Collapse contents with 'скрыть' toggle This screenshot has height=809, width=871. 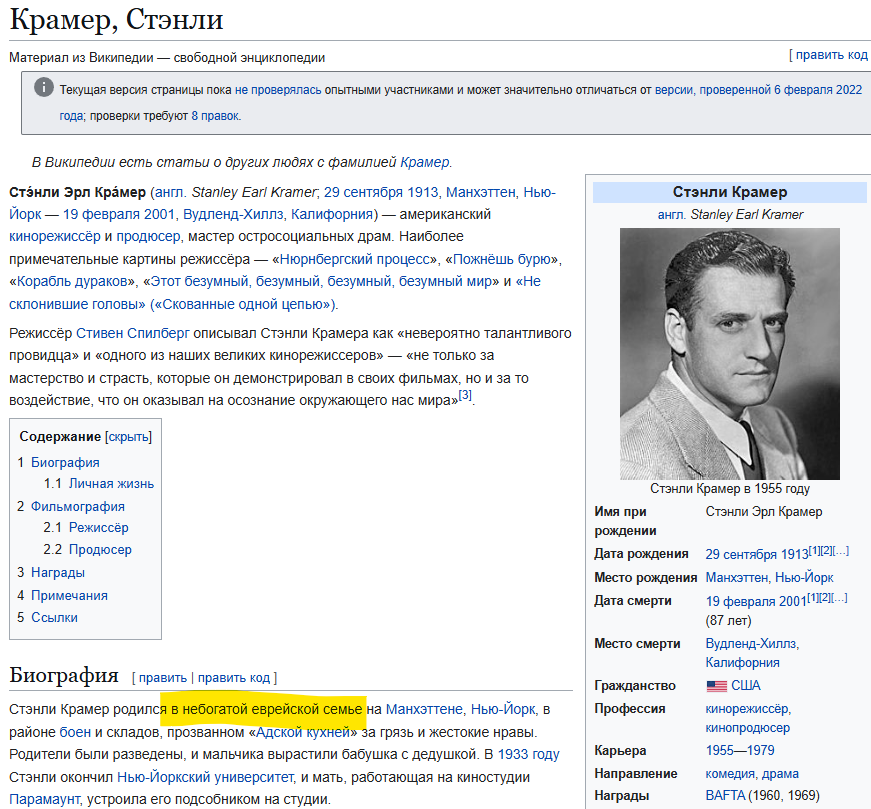pyautogui.click(x=128, y=437)
